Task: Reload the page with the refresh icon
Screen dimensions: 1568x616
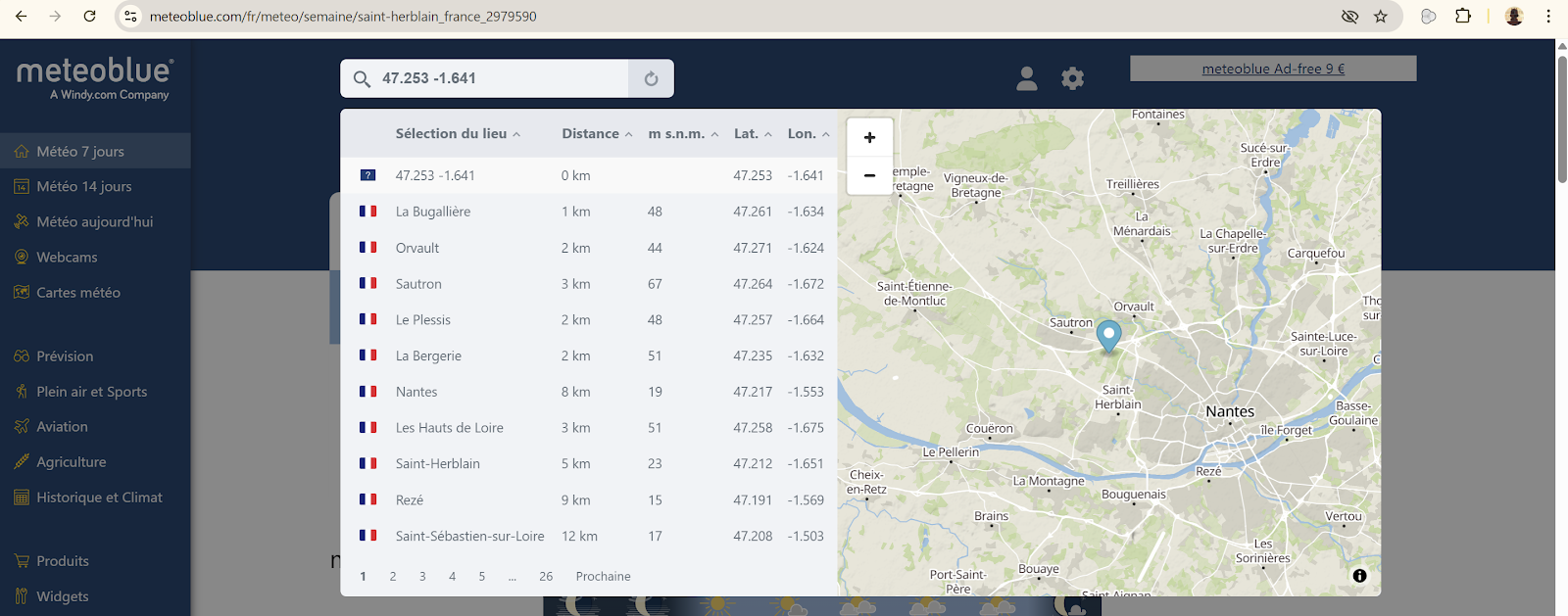Action: pyautogui.click(x=89, y=17)
